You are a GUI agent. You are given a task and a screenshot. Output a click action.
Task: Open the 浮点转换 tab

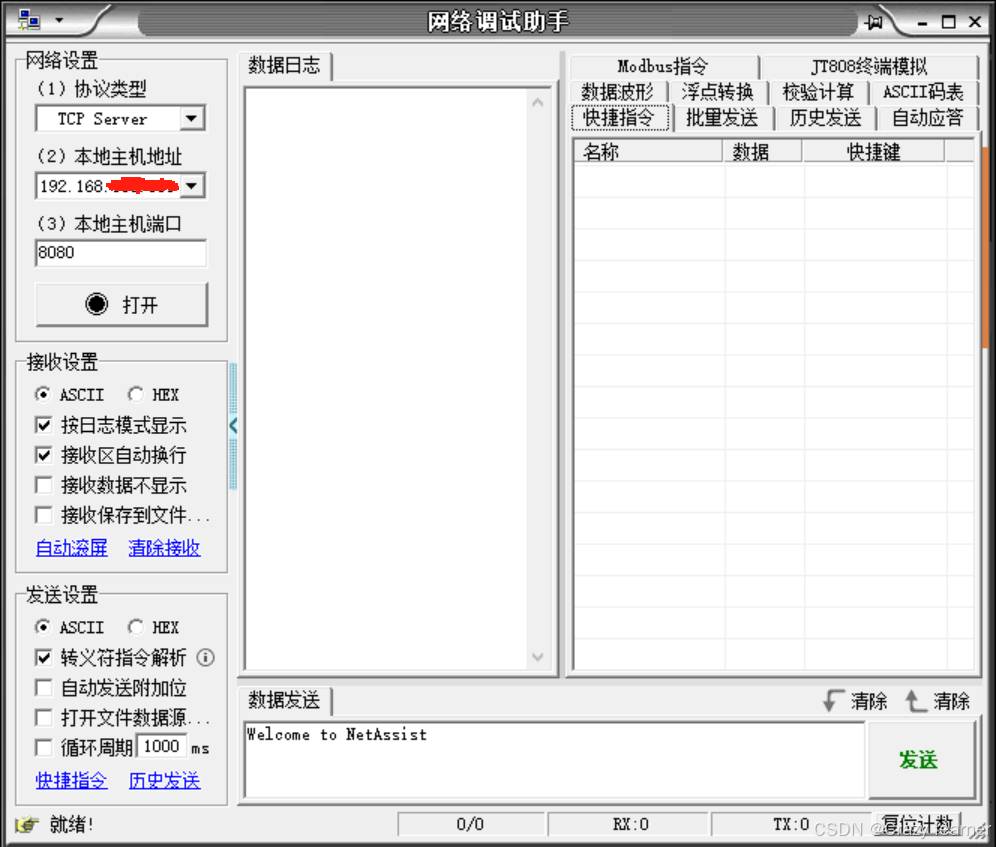[718, 92]
